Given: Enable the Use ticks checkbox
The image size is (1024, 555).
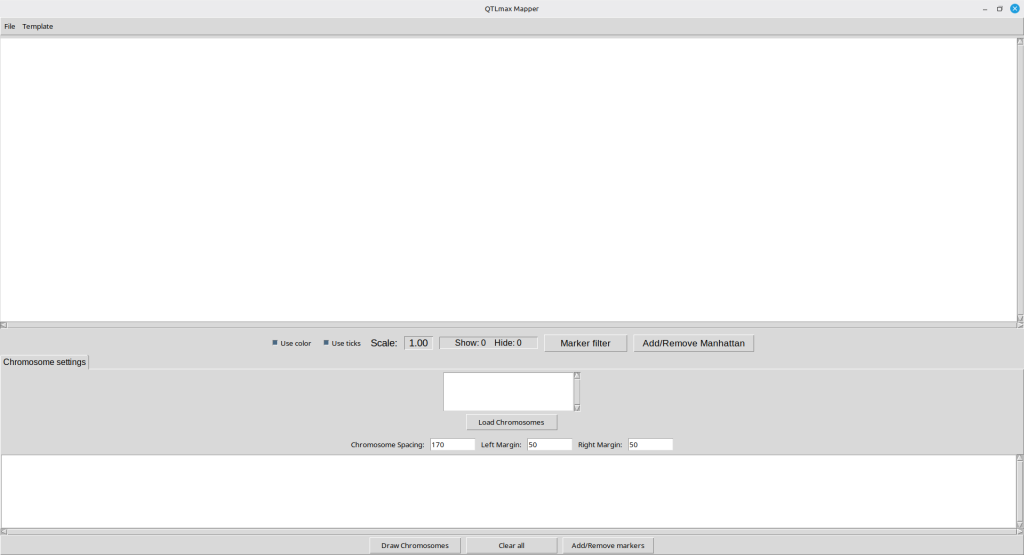Looking at the screenshot, I should point(326,343).
